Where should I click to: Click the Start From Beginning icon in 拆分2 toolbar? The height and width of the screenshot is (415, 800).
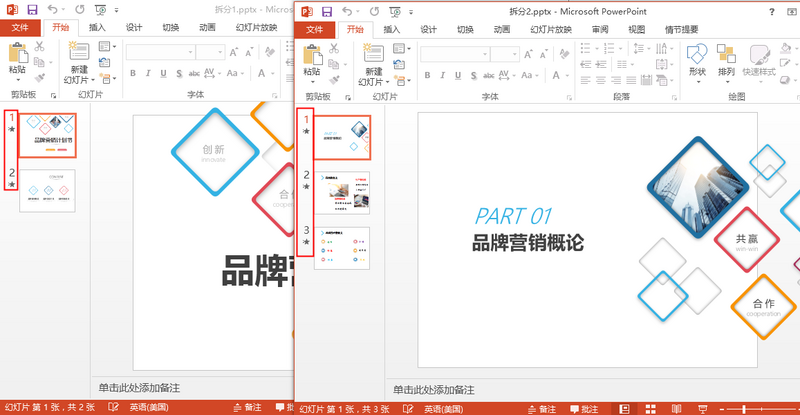pyautogui.click(x=394, y=11)
